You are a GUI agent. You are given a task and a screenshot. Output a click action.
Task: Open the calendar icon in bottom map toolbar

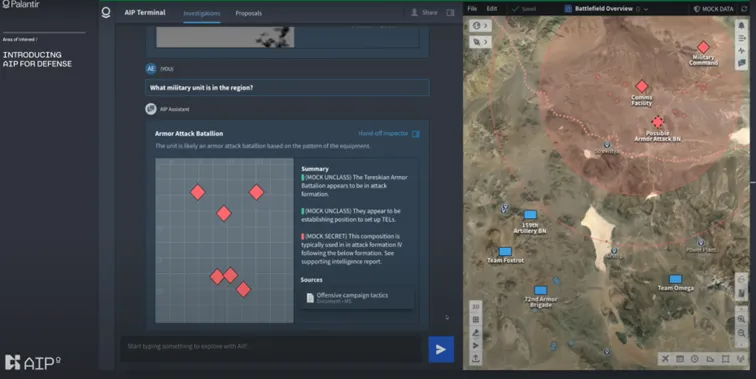(x=680, y=359)
